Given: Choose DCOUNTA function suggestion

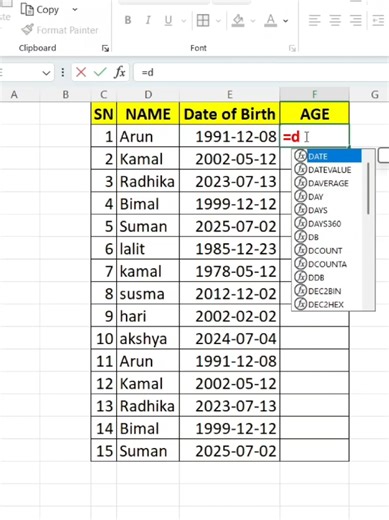Looking at the screenshot, I should (327, 264).
